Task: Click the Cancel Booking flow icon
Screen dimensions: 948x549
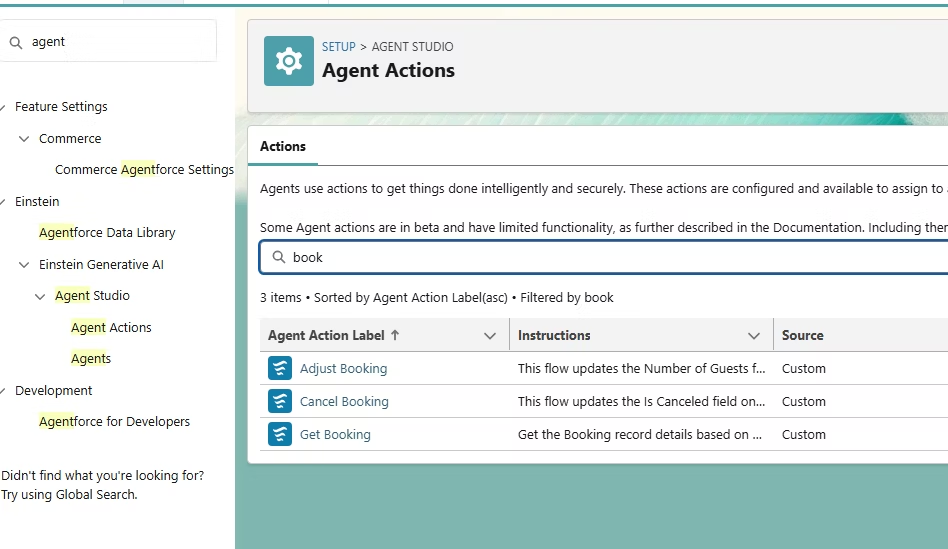Action: 280,401
